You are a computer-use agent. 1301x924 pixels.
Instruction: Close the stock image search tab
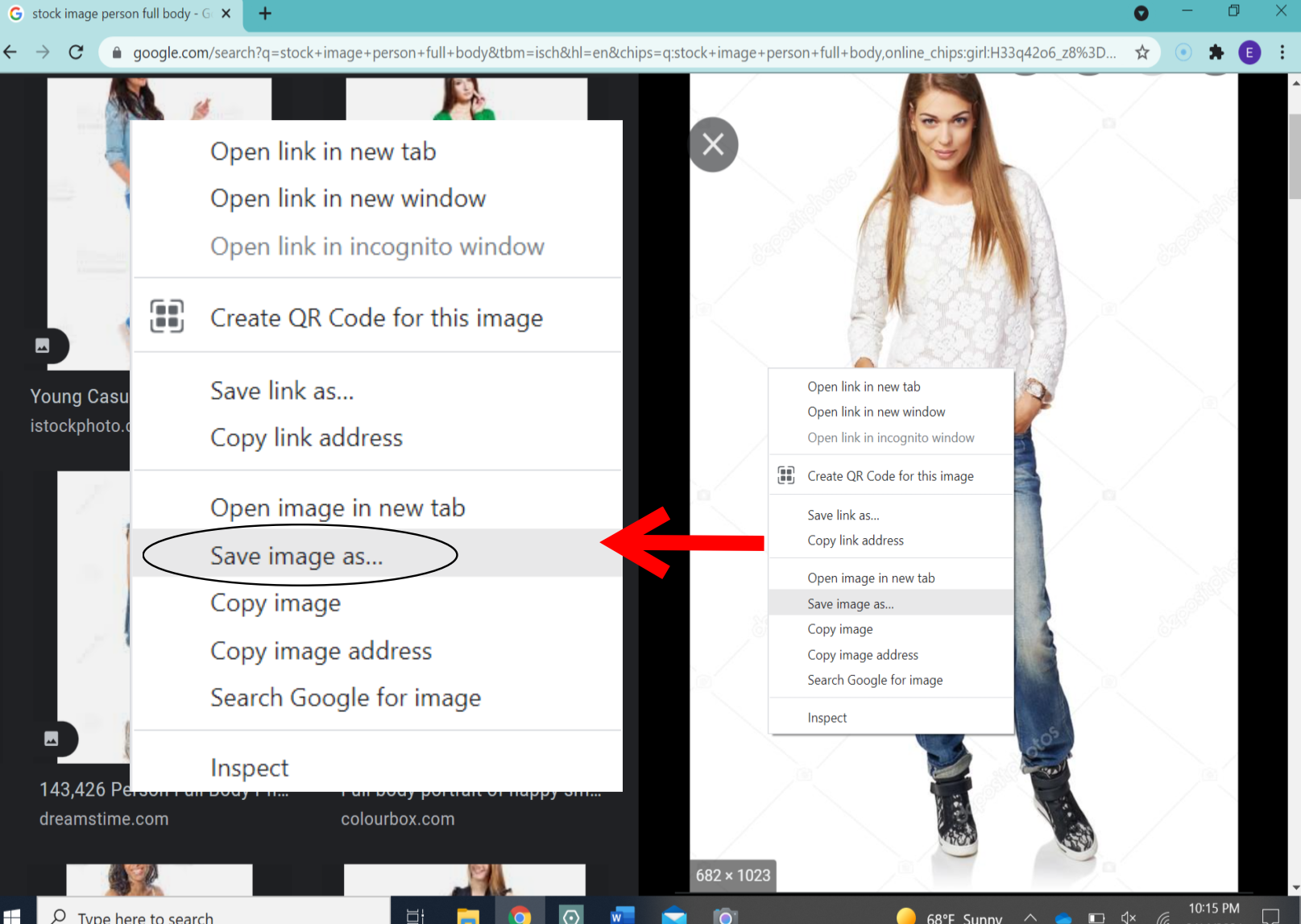[x=226, y=14]
